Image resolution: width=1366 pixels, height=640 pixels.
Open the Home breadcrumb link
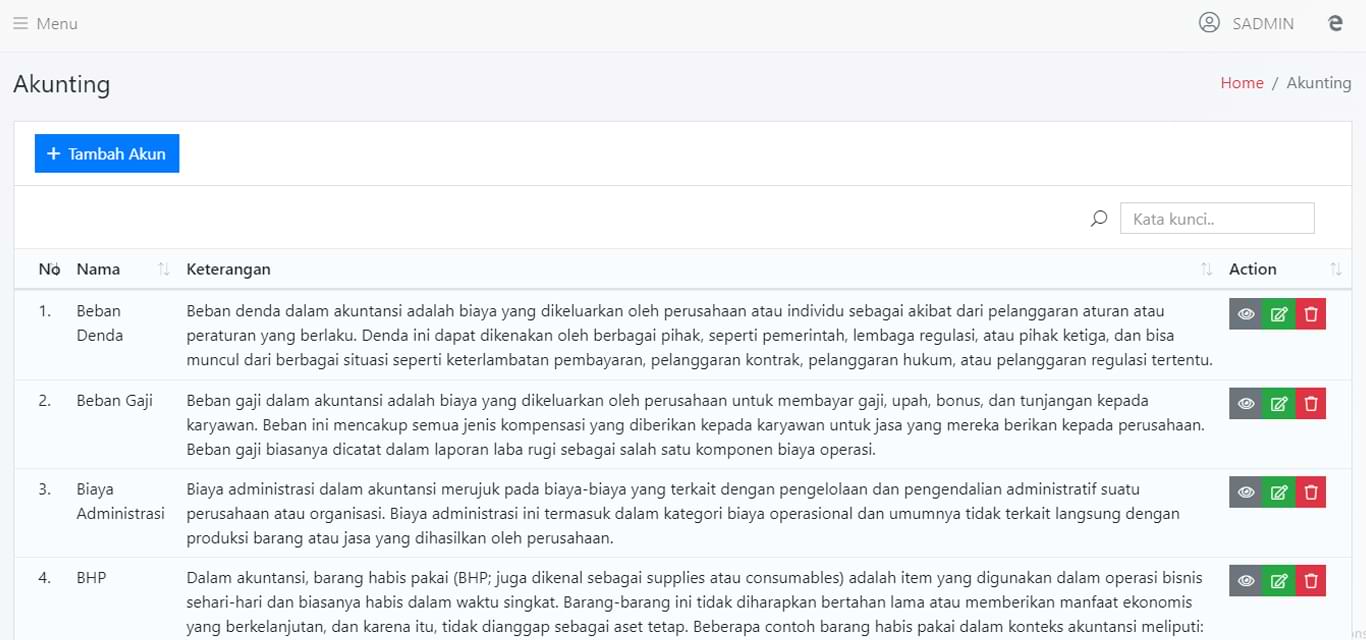pyautogui.click(x=1242, y=83)
